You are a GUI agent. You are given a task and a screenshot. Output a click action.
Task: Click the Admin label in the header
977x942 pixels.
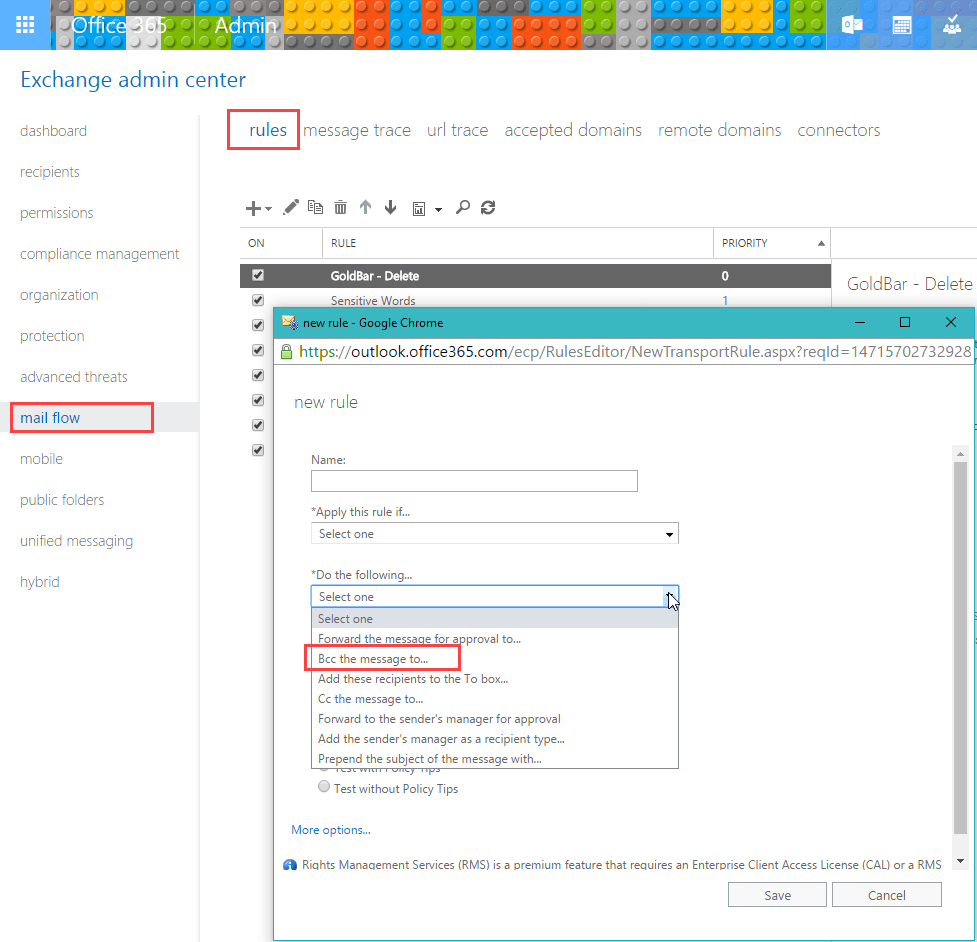pos(245,26)
